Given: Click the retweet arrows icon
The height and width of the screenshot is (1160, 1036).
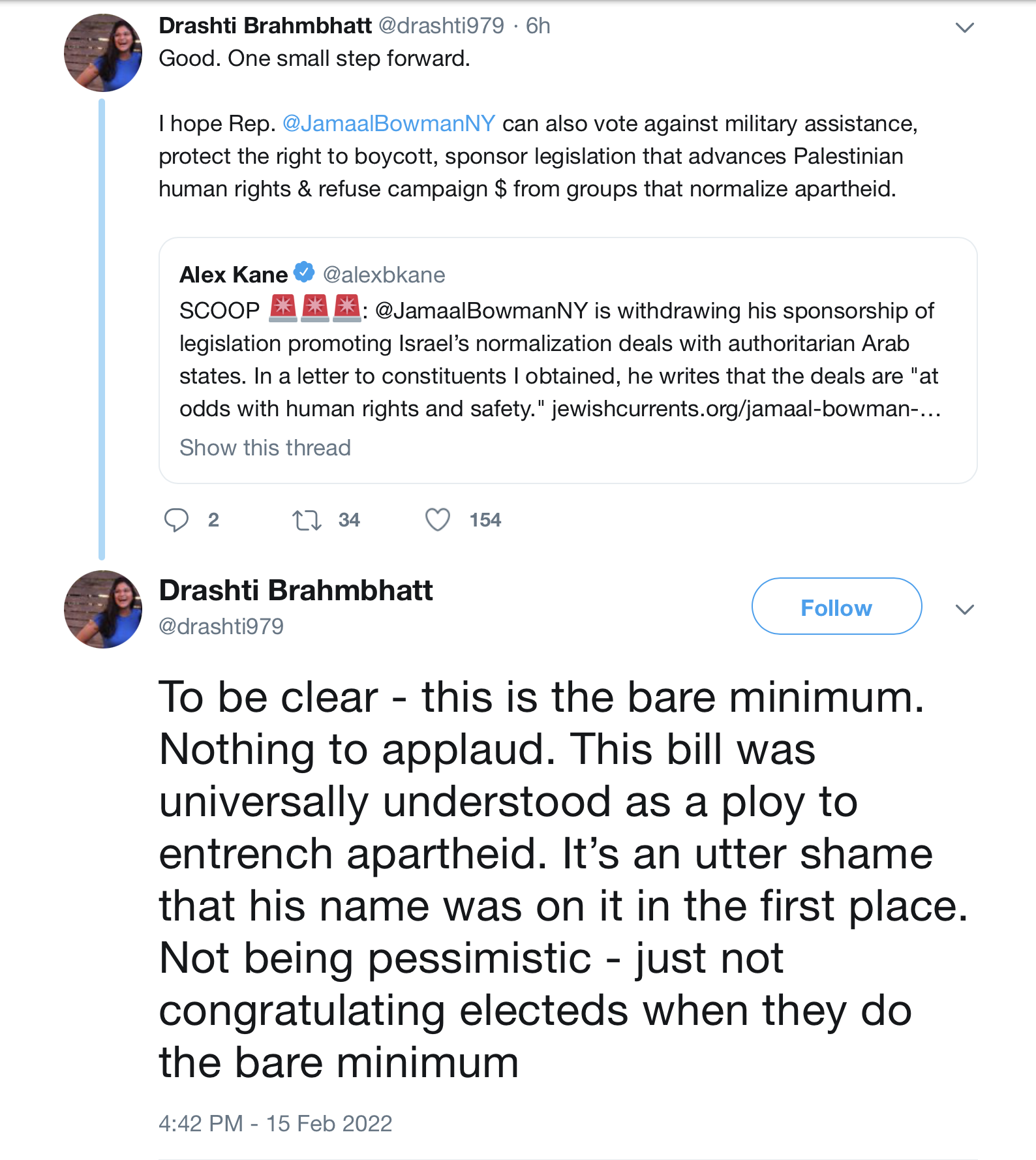Looking at the screenshot, I should pos(307,520).
